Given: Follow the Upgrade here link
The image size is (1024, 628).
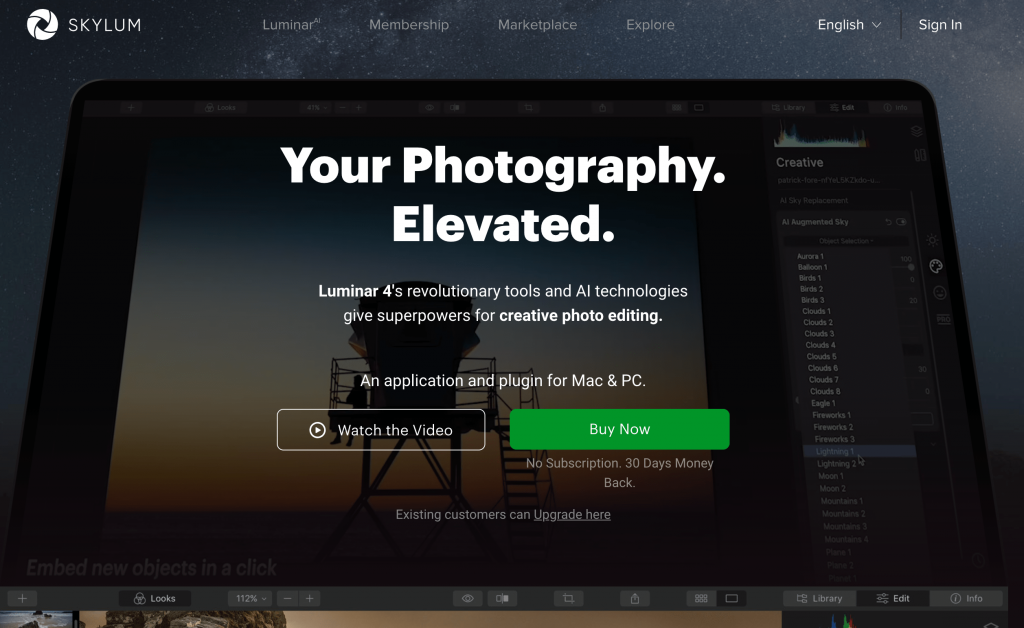Looking at the screenshot, I should click(572, 514).
